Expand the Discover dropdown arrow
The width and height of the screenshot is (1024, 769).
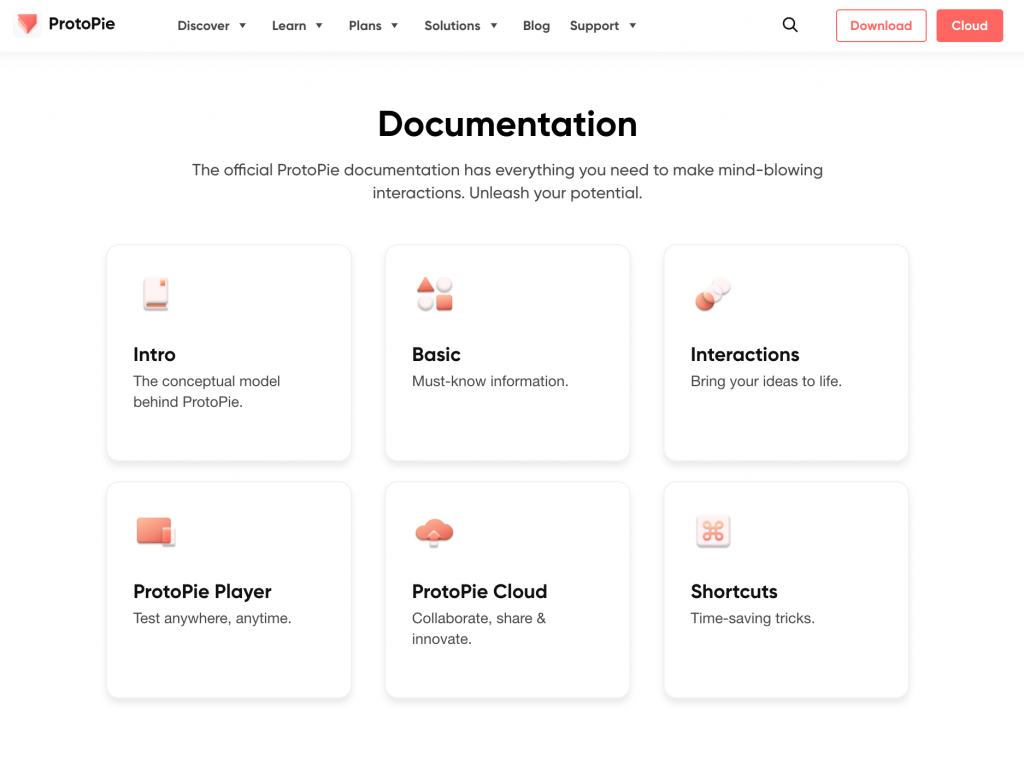tap(242, 25)
